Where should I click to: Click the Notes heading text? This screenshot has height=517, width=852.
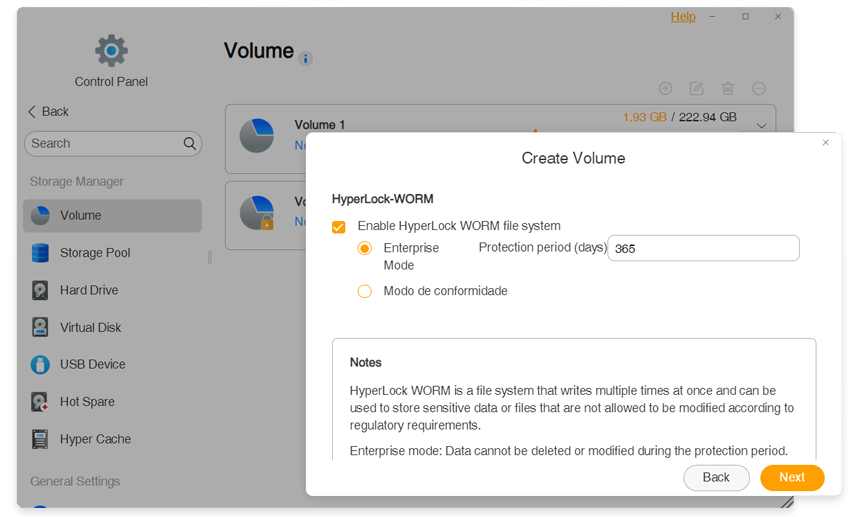tap(366, 363)
